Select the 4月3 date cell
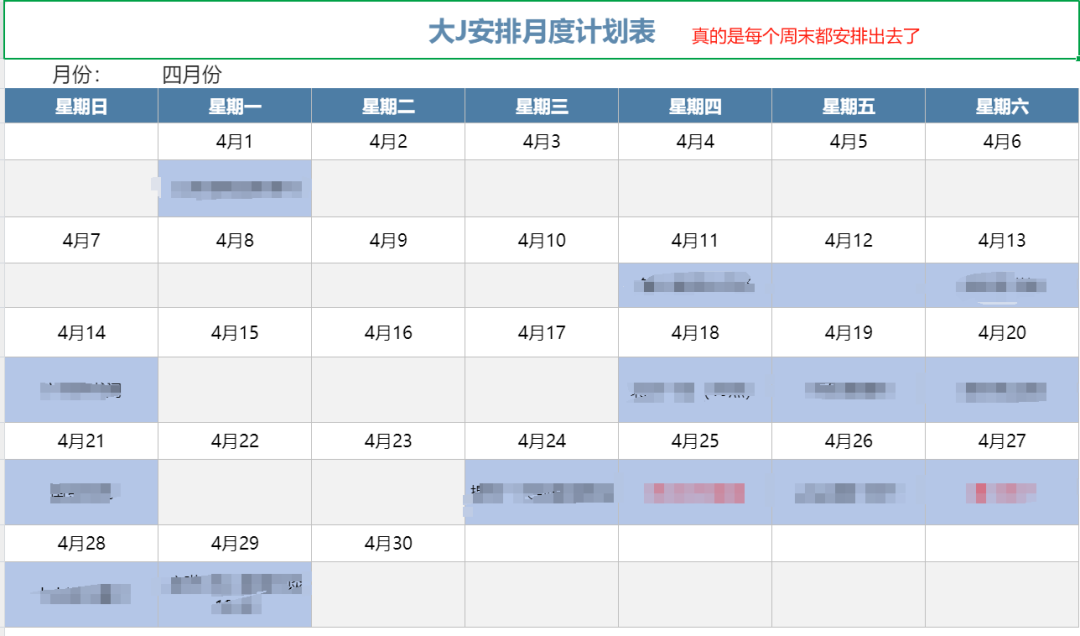1080x636 pixels. 542,142
